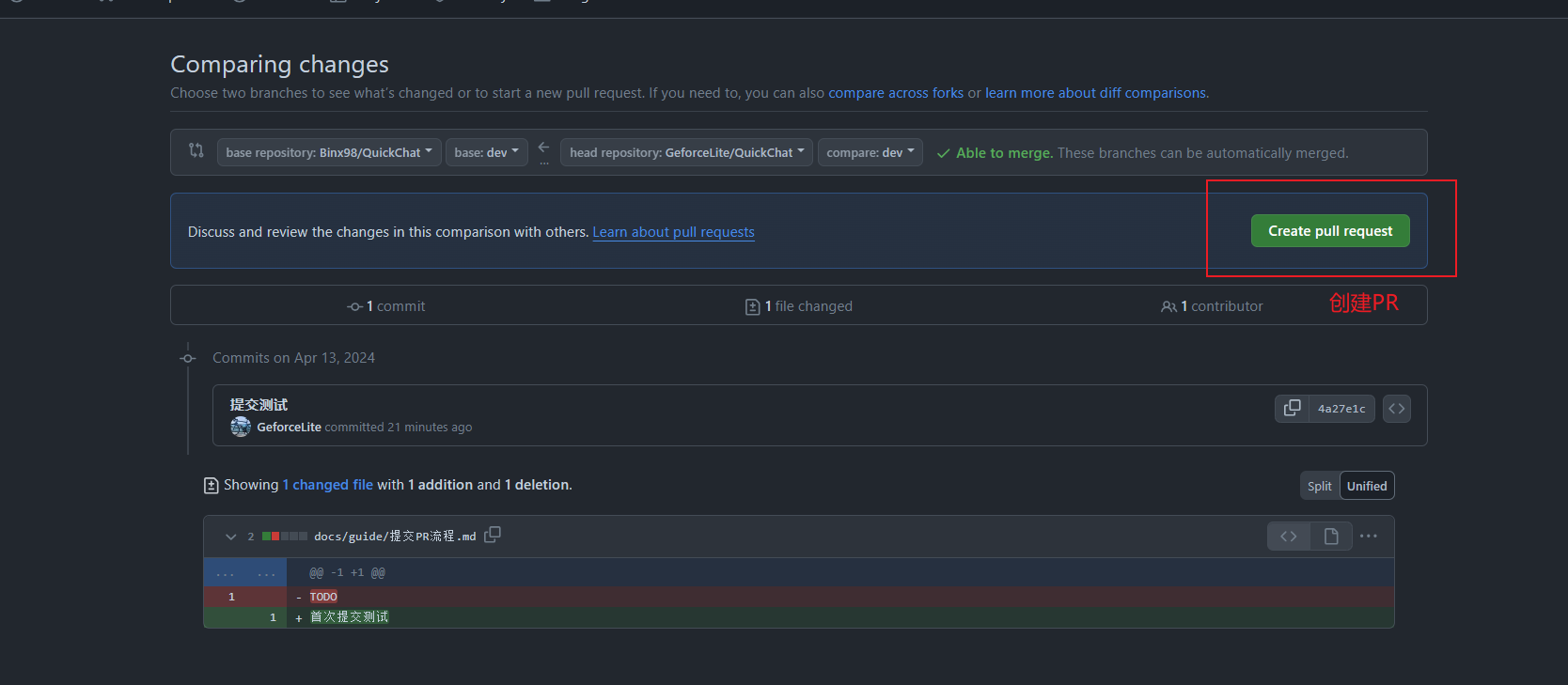Click the committed 21 minutes ago timestamp
The height and width of the screenshot is (685, 1568).
click(398, 428)
